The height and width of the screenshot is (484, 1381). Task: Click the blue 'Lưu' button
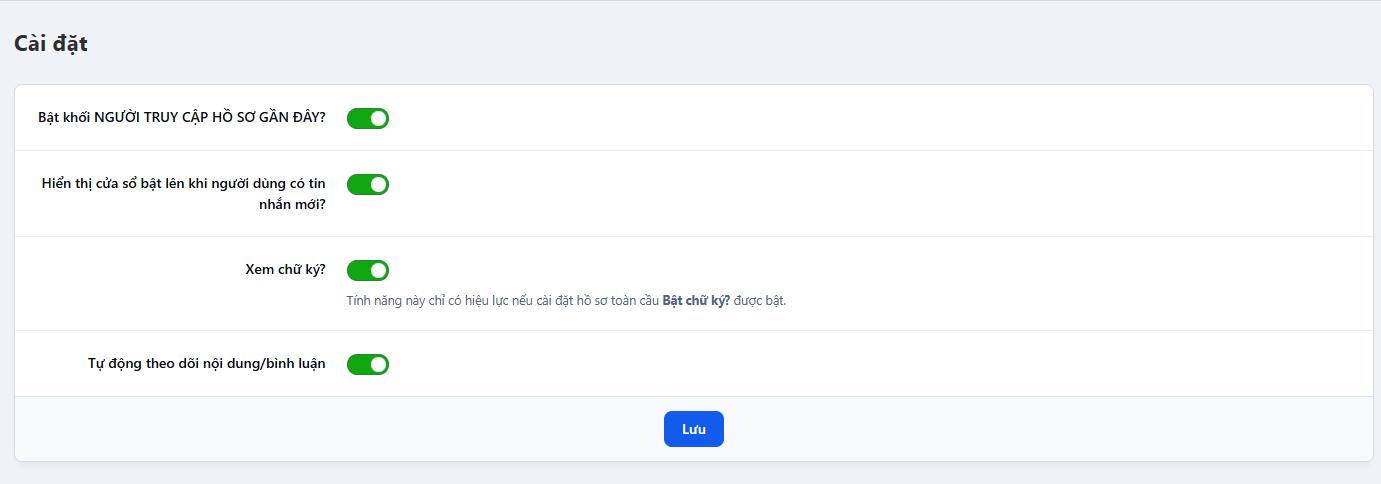click(x=693, y=429)
